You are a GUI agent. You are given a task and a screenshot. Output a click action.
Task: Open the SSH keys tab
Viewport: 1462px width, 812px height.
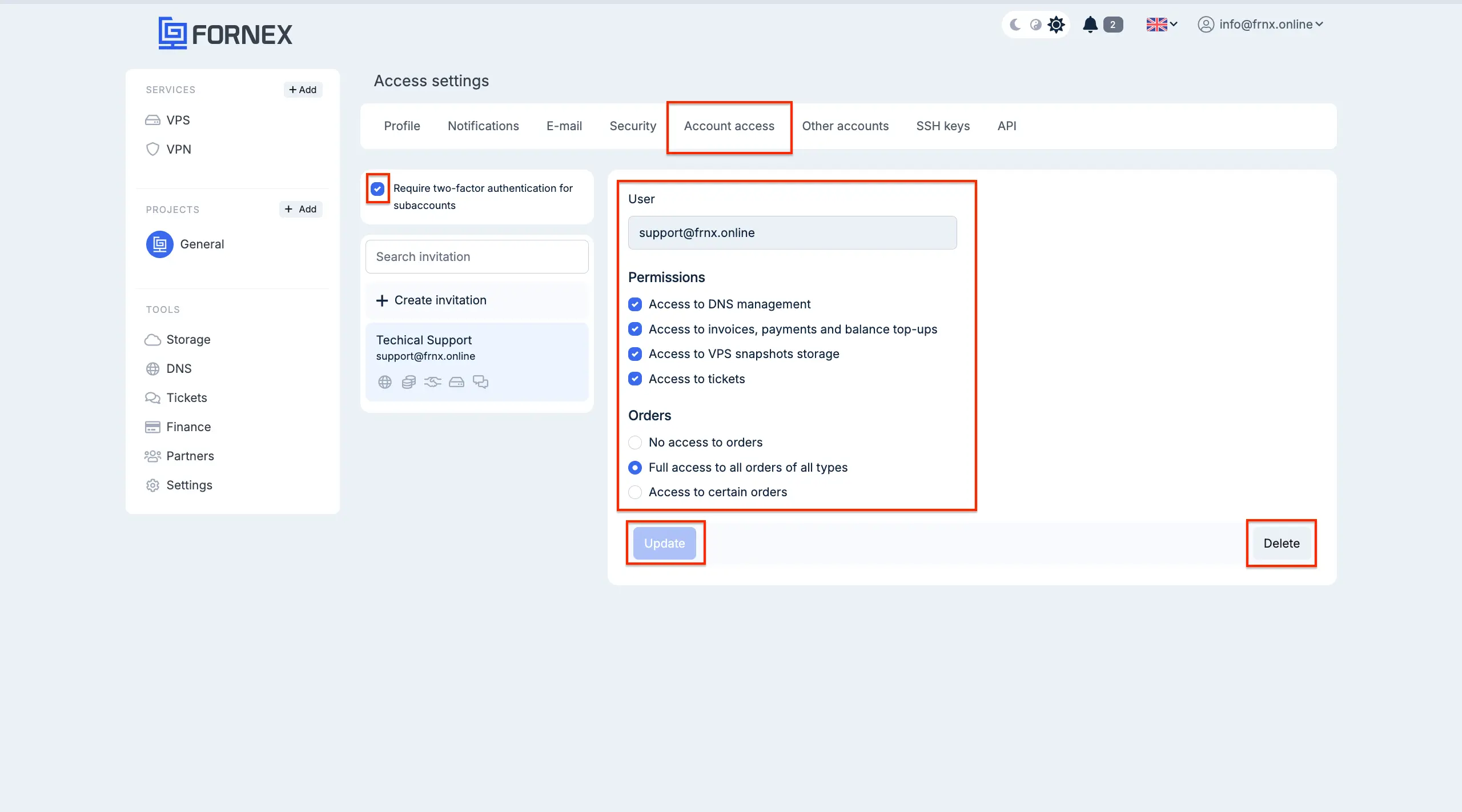(943, 126)
